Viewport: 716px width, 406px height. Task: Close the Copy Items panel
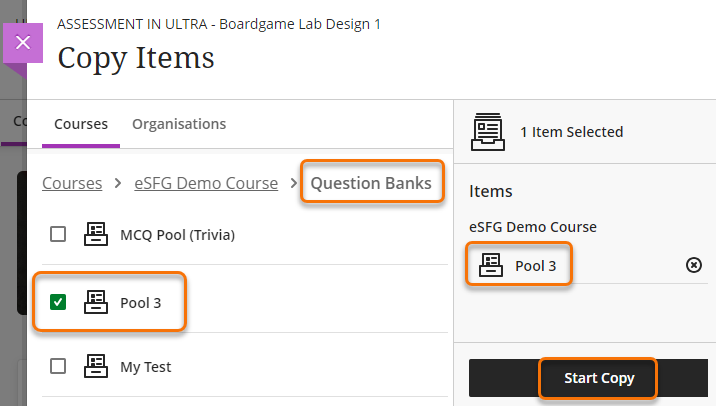pyautogui.click(x=24, y=43)
